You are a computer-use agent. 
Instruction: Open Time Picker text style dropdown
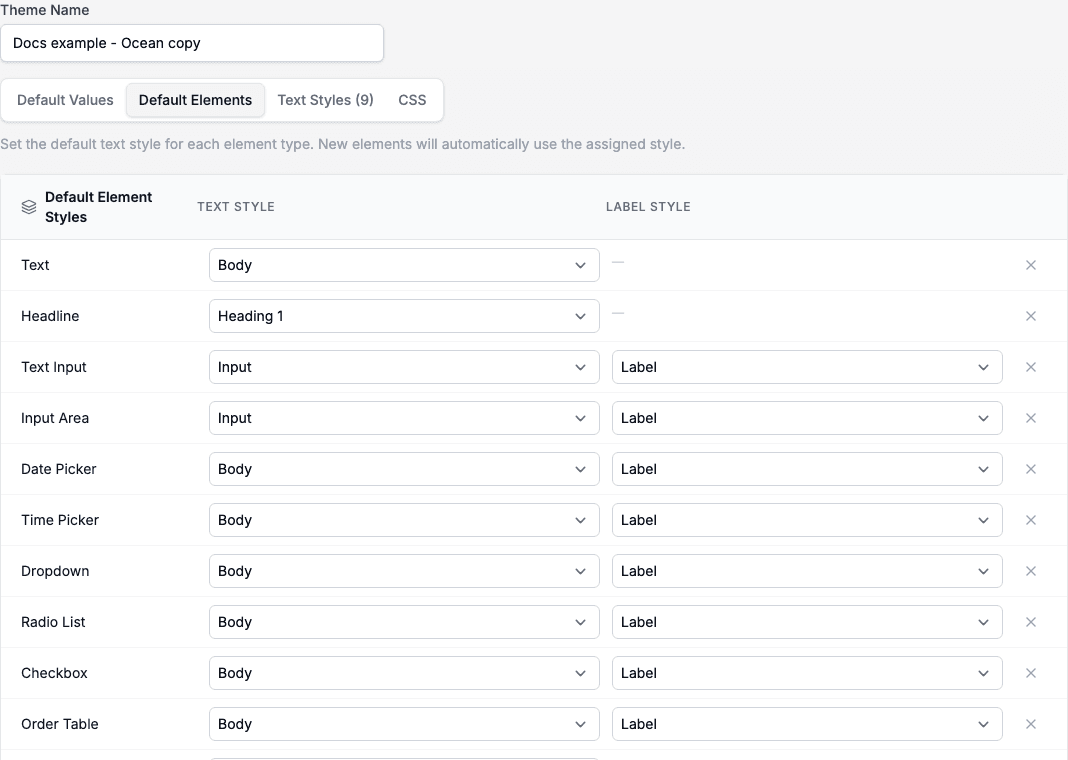pyautogui.click(x=404, y=520)
